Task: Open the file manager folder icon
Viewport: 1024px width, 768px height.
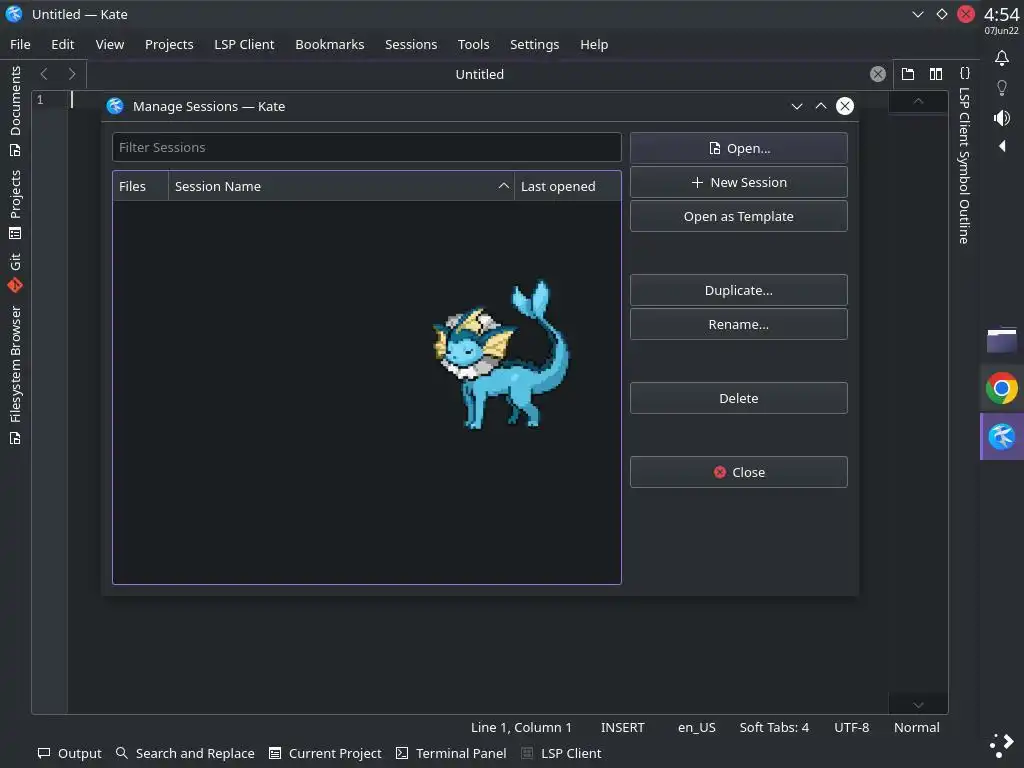Action: [x=1002, y=340]
